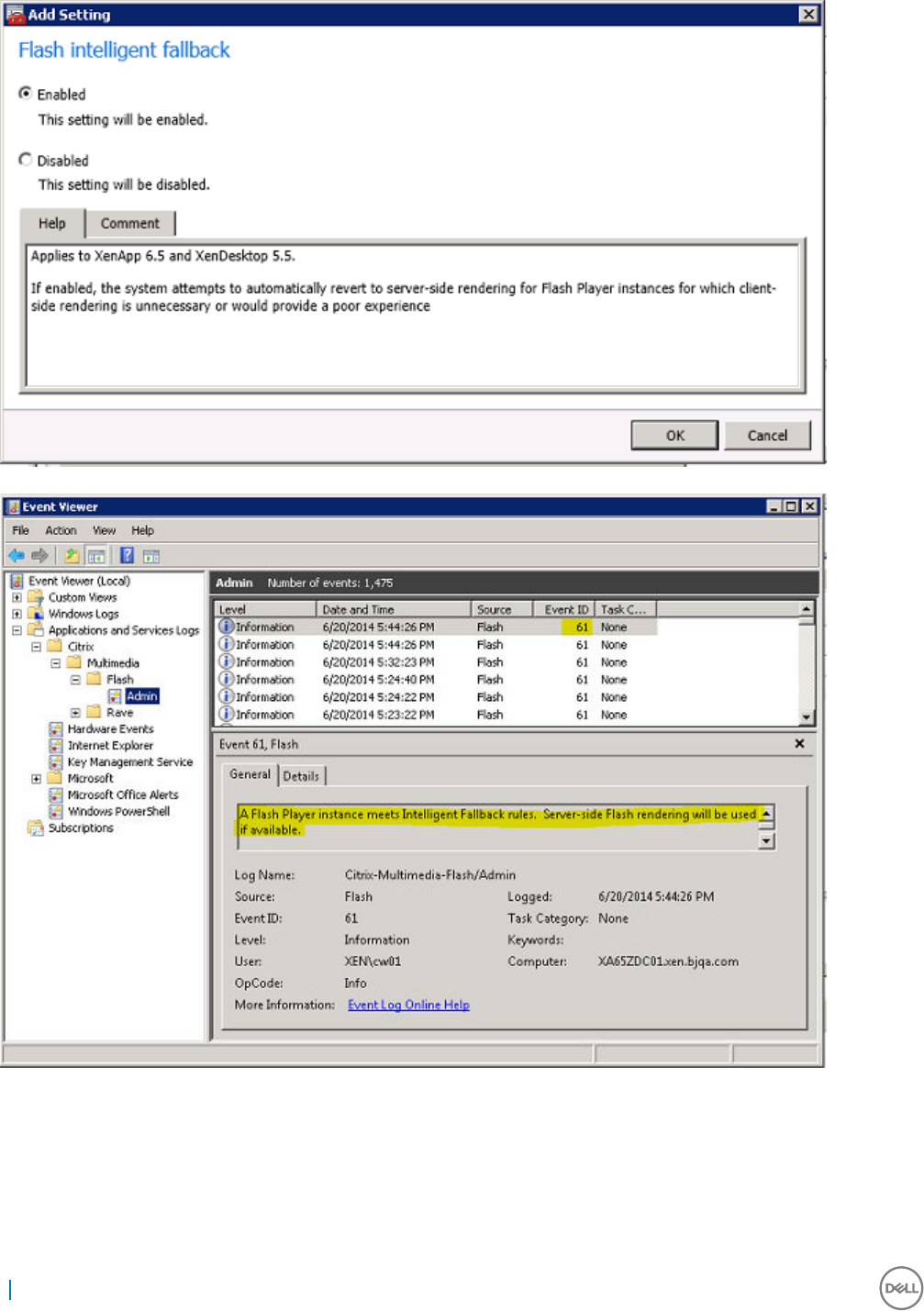Select the Admin log tree item
The image size is (924, 1311).
coord(142,696)
